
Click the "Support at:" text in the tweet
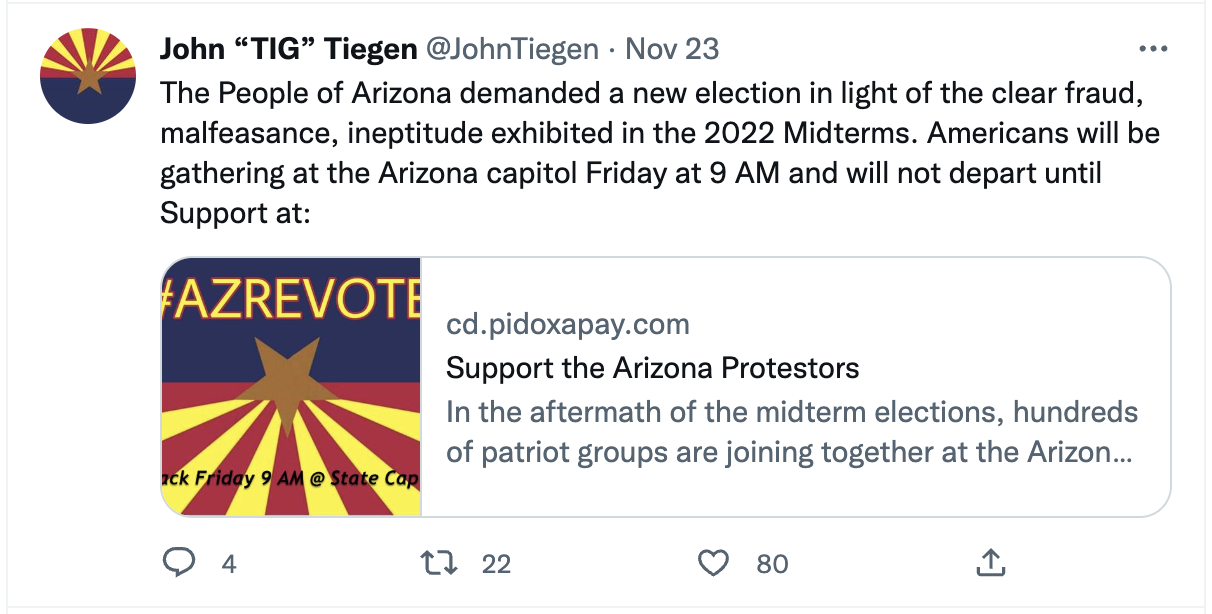pos(236,213)
